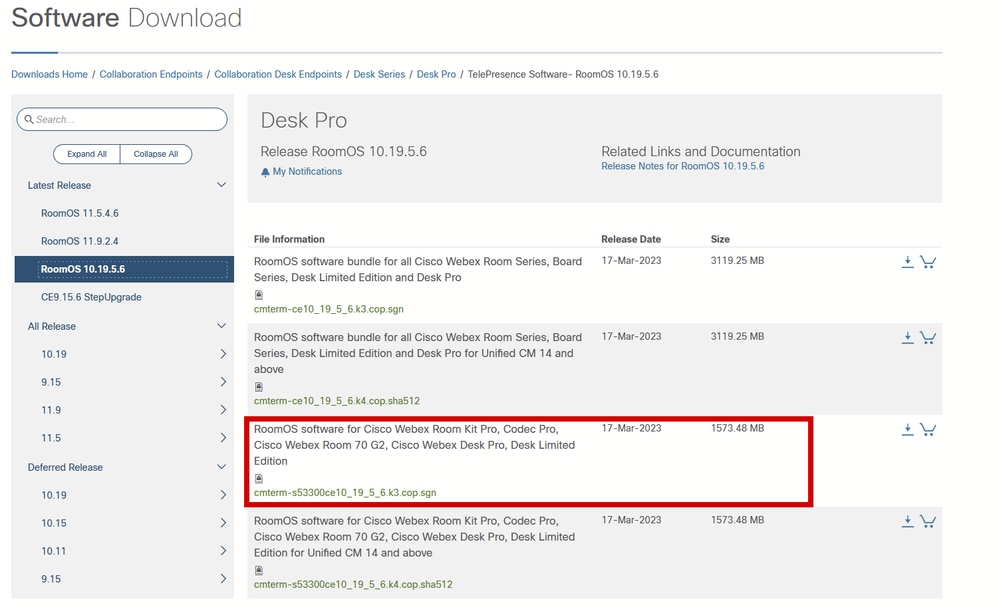Go to Desk Series breadcrumb
Image resolution: width=999 pixels, height=607 pixels.
[x=379, y=75]
